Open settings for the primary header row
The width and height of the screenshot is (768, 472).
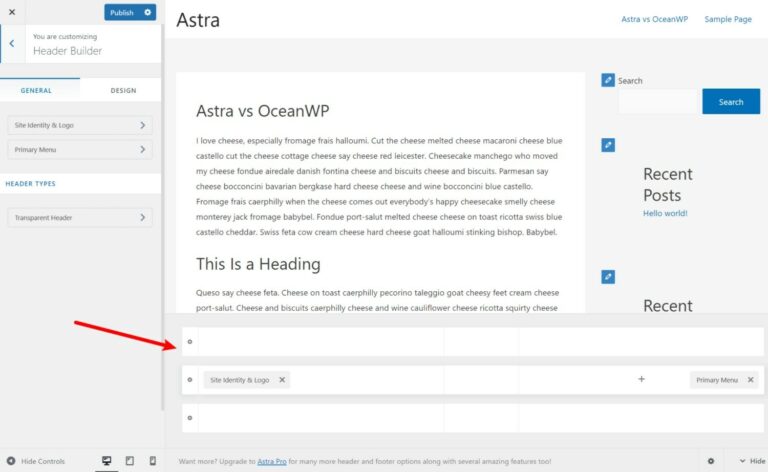coord(190,379)
